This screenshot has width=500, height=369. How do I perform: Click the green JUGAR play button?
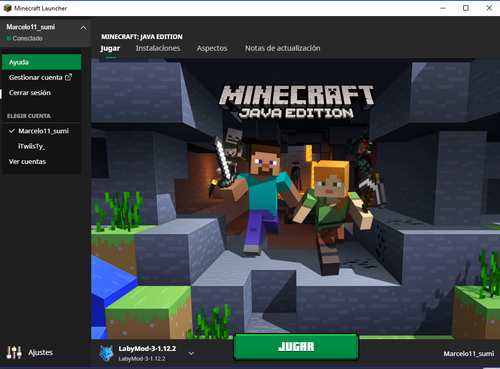[296, 347]
